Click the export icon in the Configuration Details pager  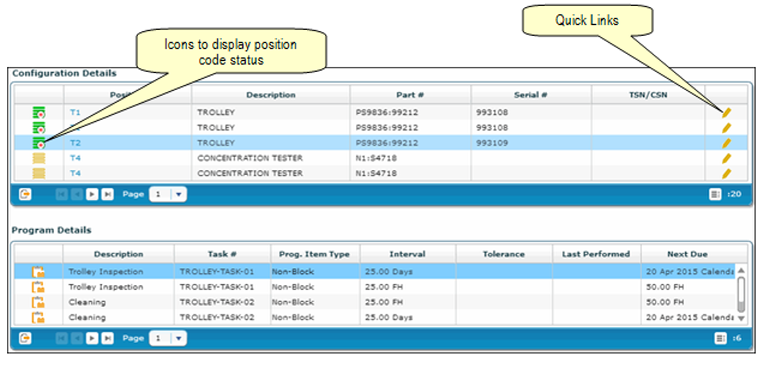25,194
